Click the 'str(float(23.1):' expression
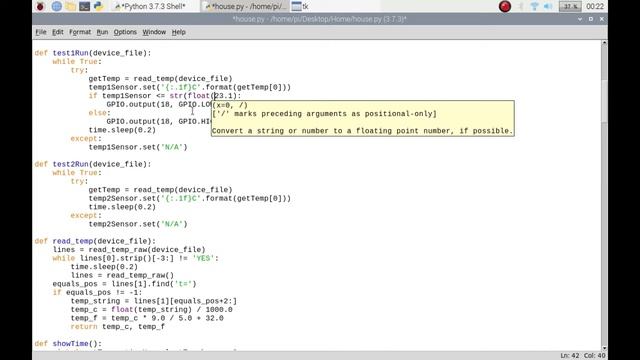This screenshot has height=360, width=640. pos(205,96)
